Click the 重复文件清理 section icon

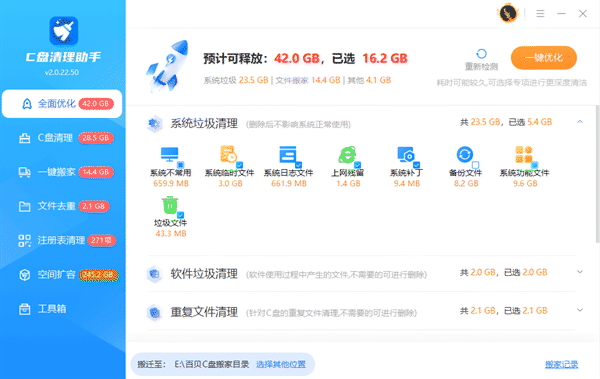pyautogui.click(x=154, y=312)
